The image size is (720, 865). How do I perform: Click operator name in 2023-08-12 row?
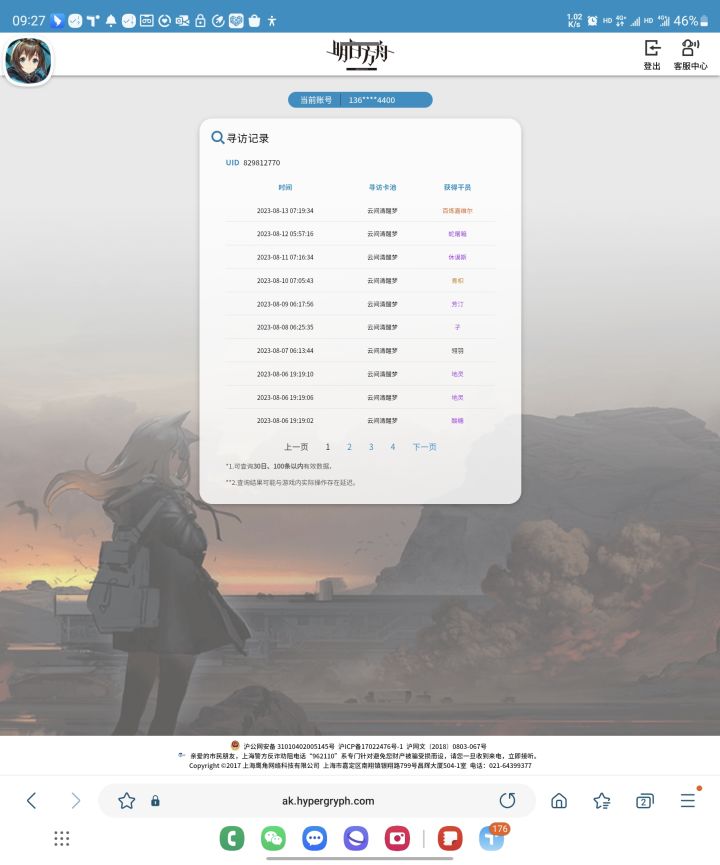pos(457,234)
